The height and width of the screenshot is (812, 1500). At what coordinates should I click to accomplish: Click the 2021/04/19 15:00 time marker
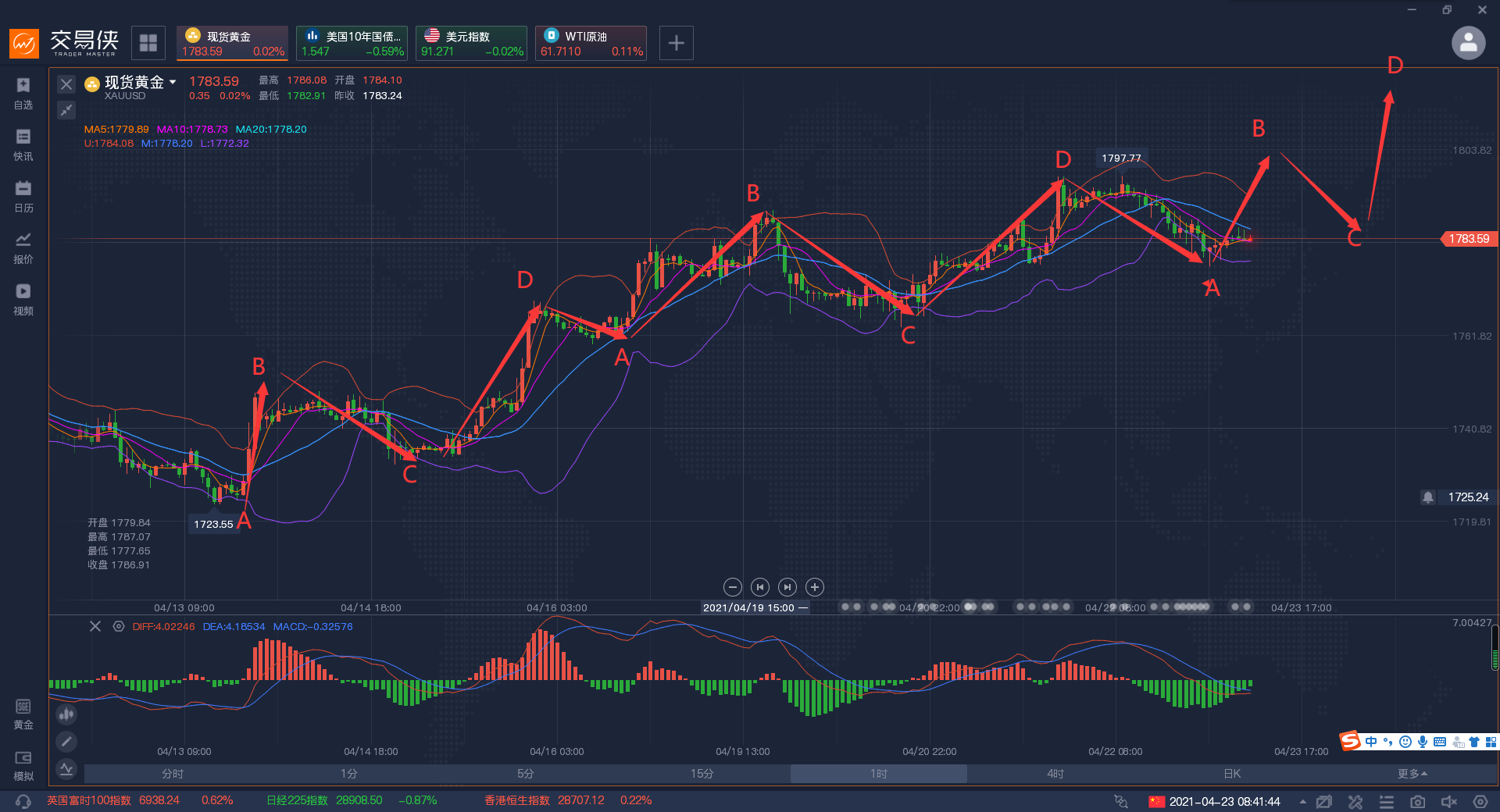tap(755, 607)
